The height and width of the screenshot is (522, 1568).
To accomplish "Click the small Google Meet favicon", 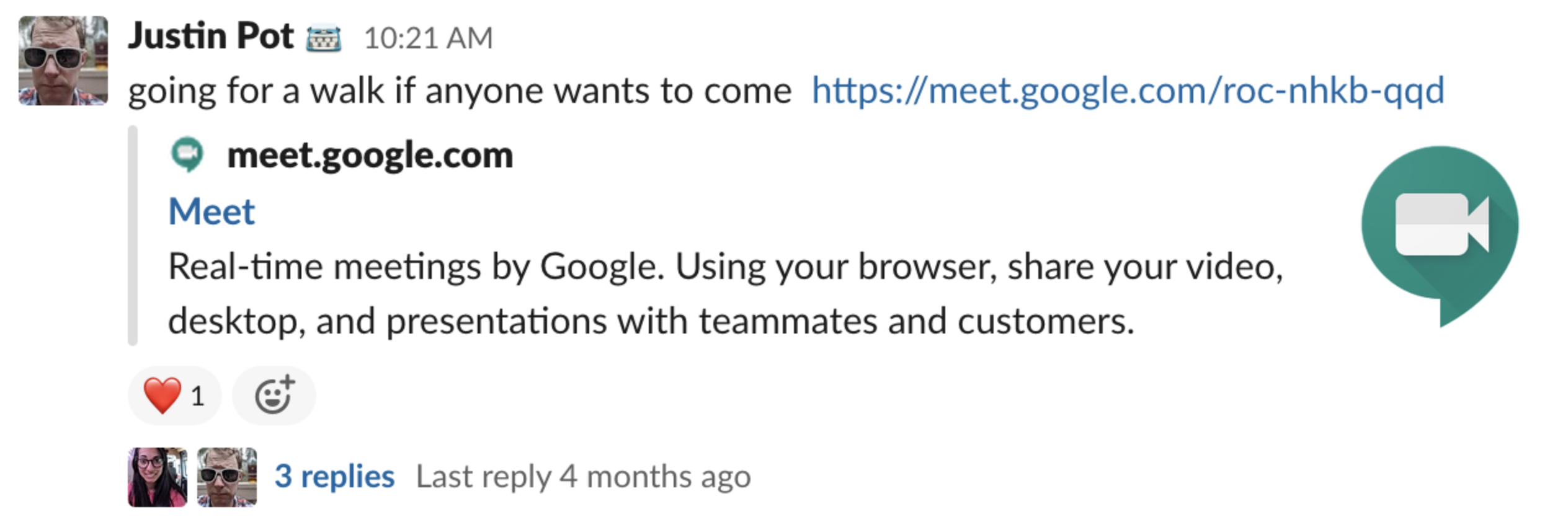I will (187, 154).
